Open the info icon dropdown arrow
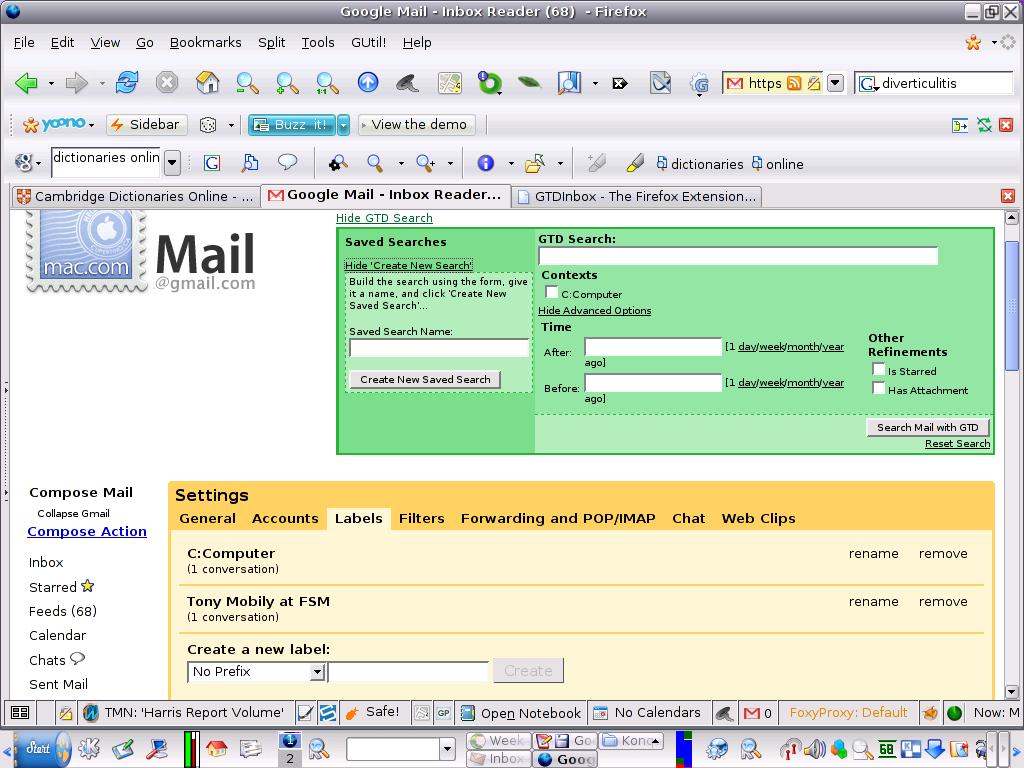Image resolution: width=1024 pixels, height=768 pixels. tap(511, 163)
